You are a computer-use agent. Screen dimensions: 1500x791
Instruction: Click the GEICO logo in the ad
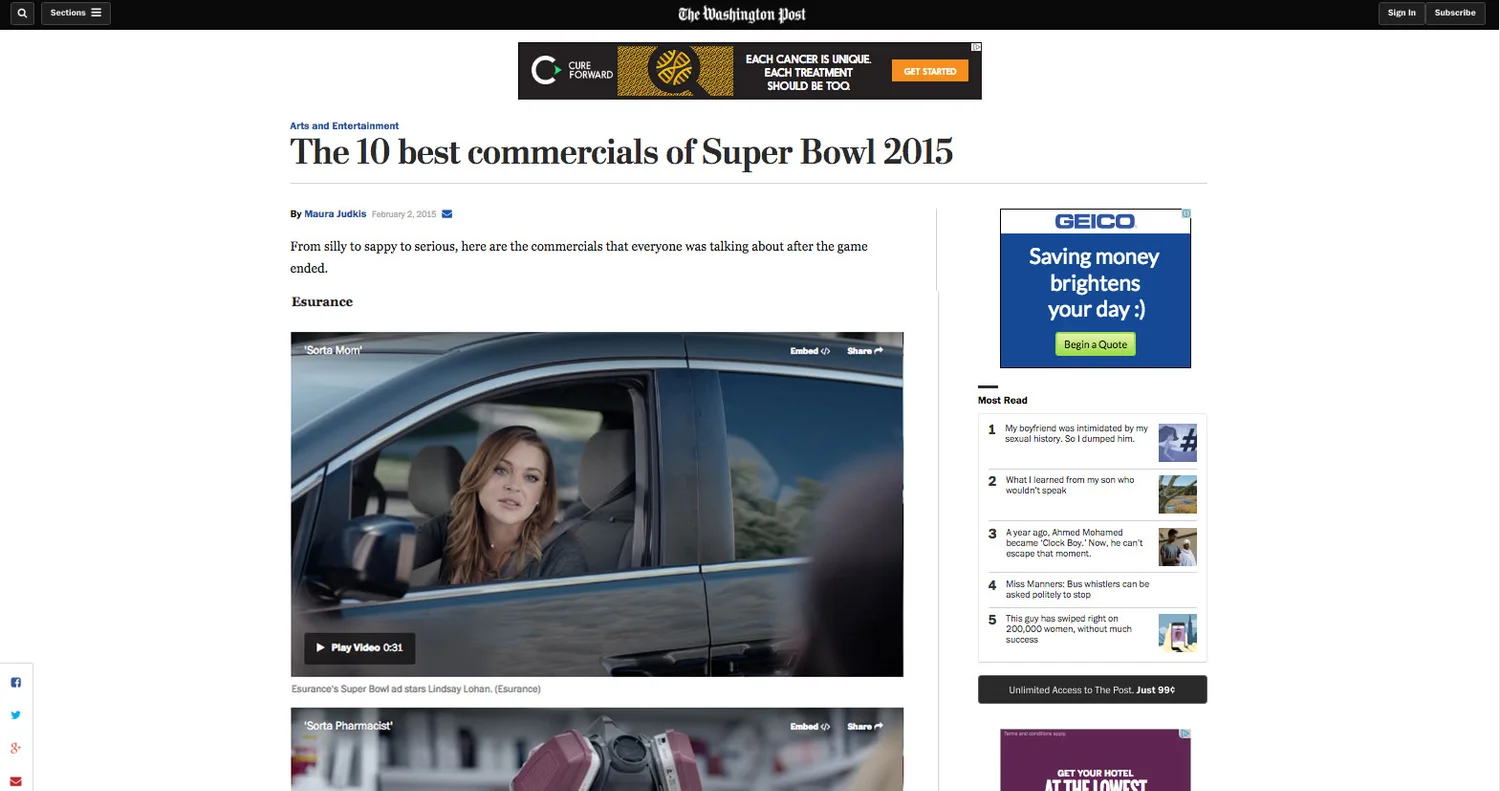click(1095, 221)
